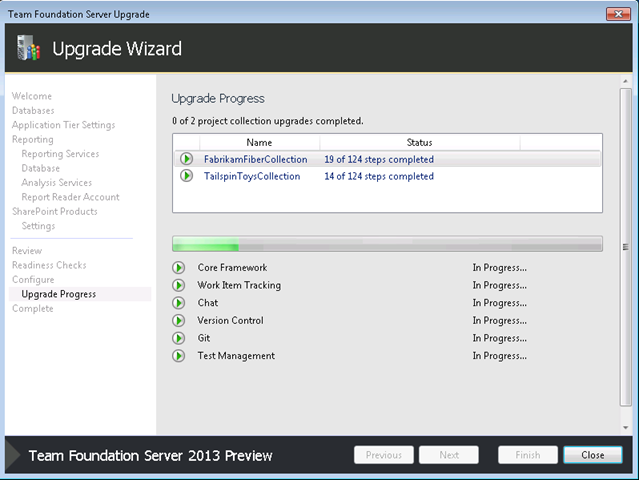Image resolution: width=639 pixels, height=480 pixels.
Task: Click the Previous button
Action: [384, 455]
